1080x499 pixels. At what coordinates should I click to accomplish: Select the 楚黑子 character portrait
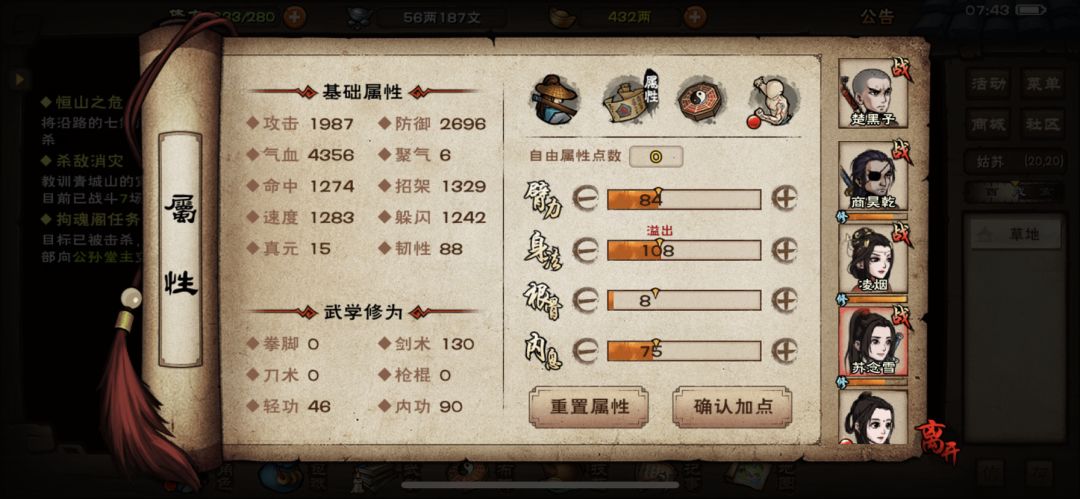(873, 93)
